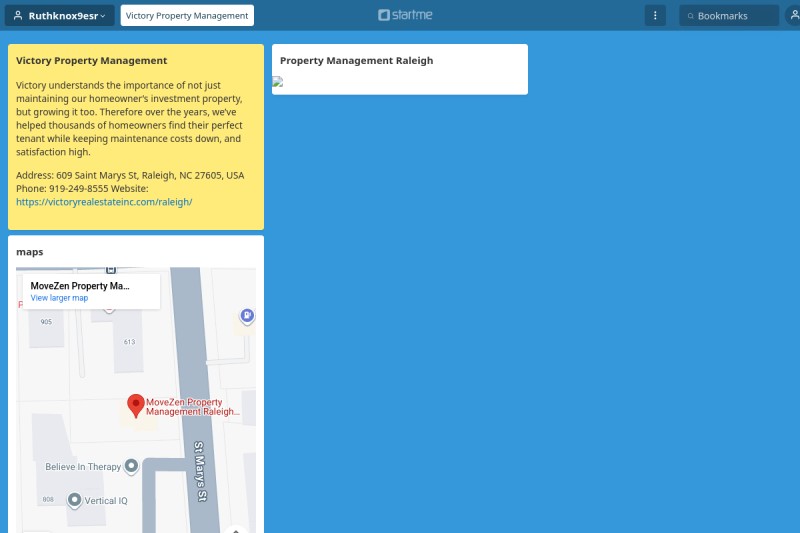Click the MoveZen Property Ma... map card title
Image resolution: width=800 pixels, height=533 pixels.
(x=80, y=286)
